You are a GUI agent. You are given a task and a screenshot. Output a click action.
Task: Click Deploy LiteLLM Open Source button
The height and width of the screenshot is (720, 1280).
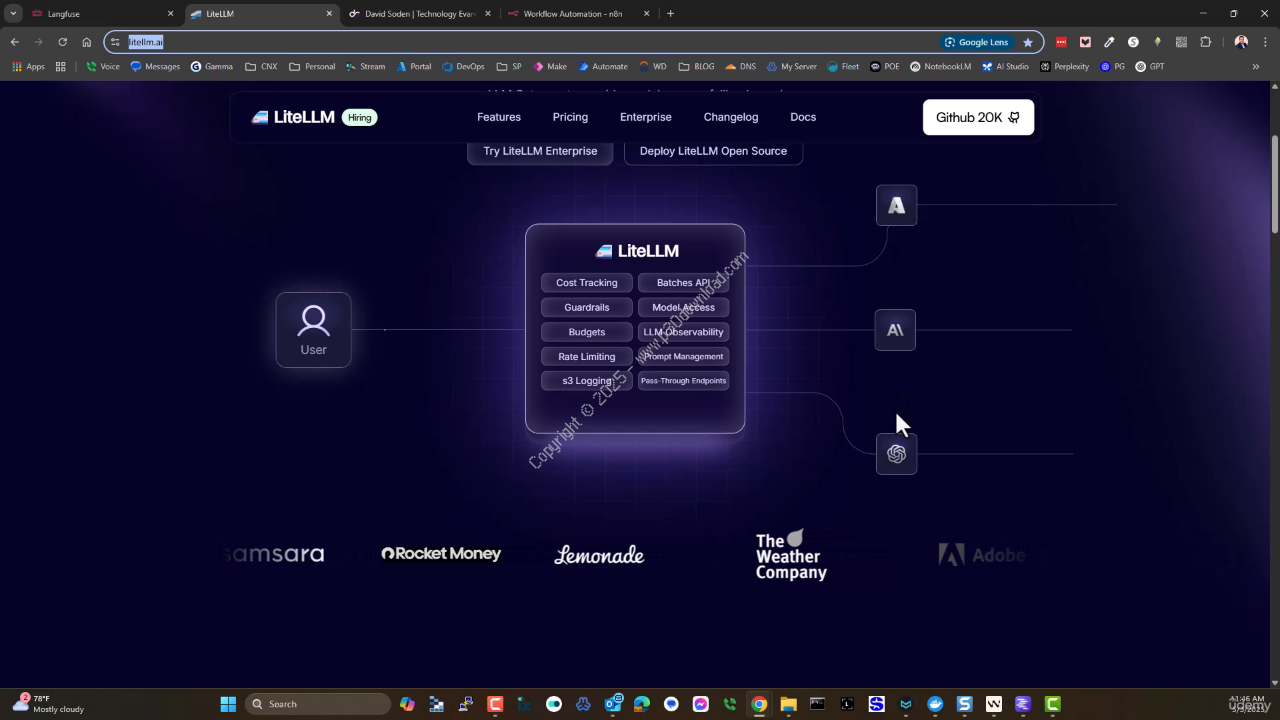pos(713,151)
